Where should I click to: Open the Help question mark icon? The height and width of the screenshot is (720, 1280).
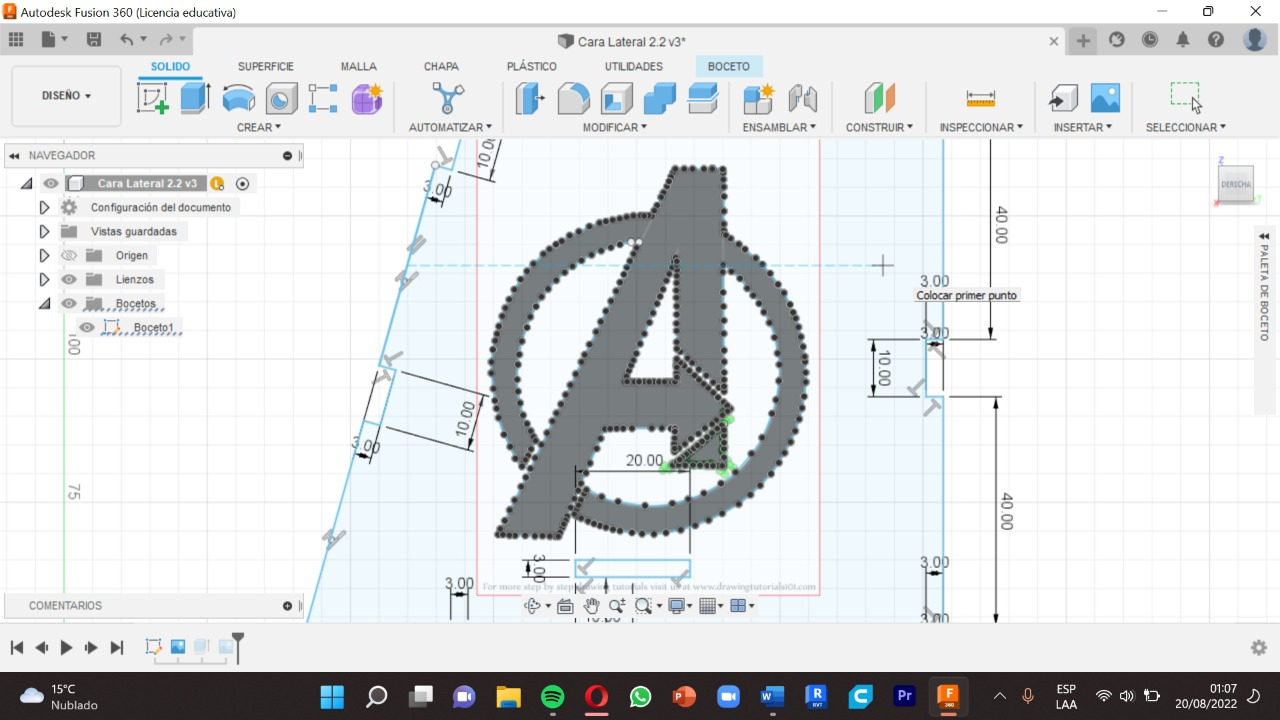pos(1216,40)
